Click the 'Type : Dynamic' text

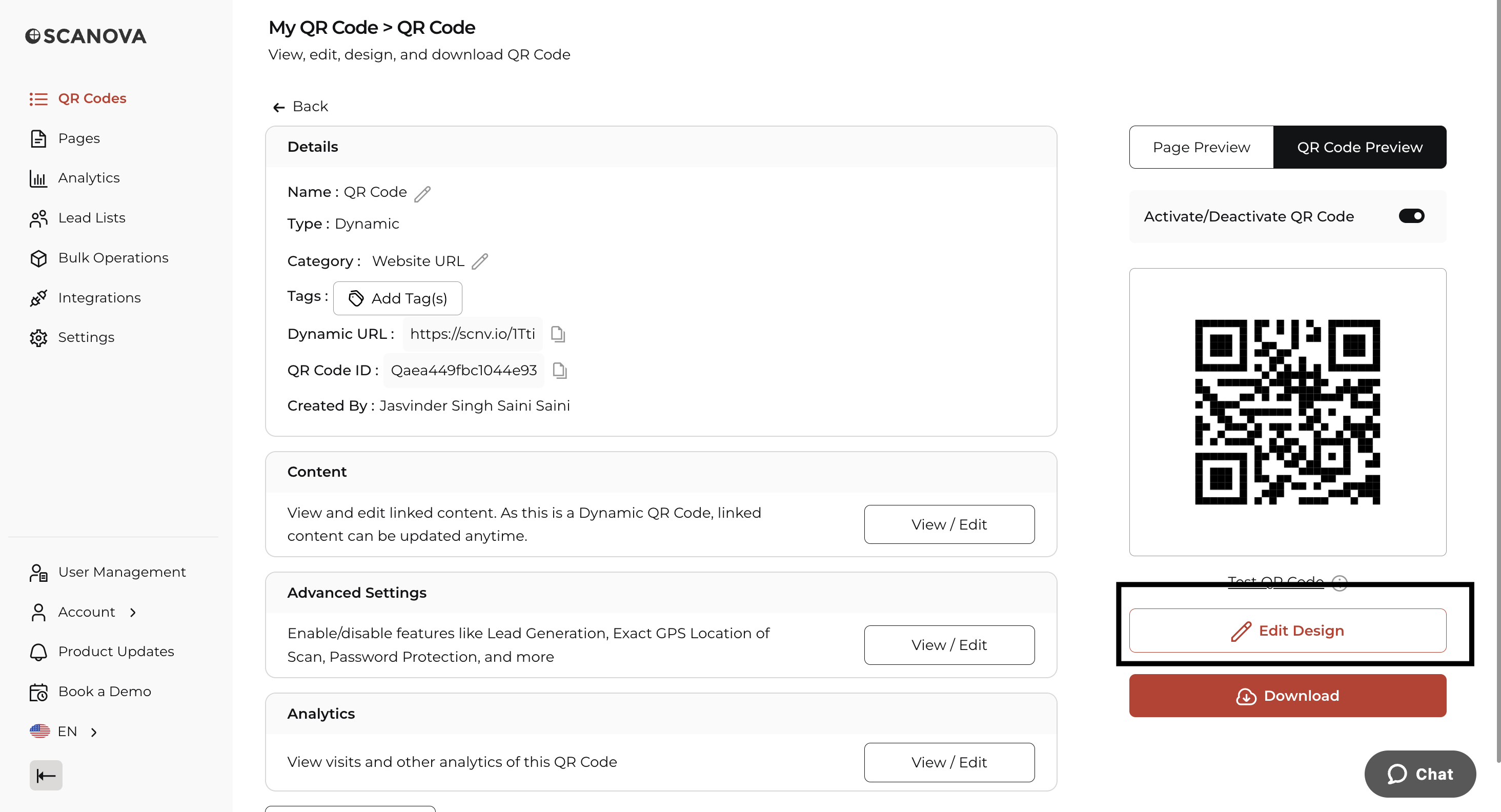tap(342, 224)
